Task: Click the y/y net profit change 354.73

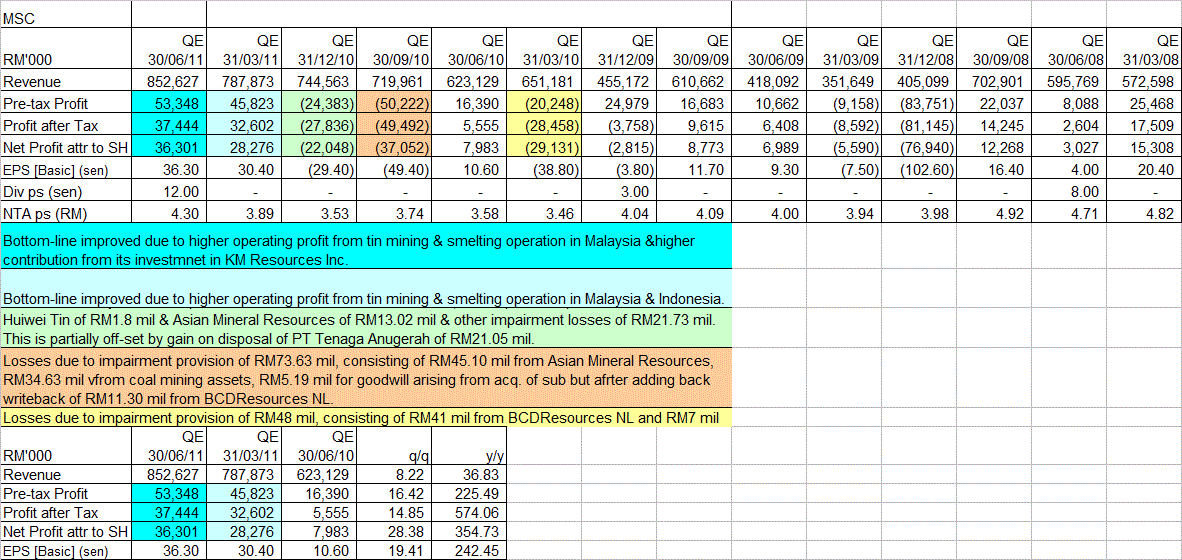Action: point(468,532)
